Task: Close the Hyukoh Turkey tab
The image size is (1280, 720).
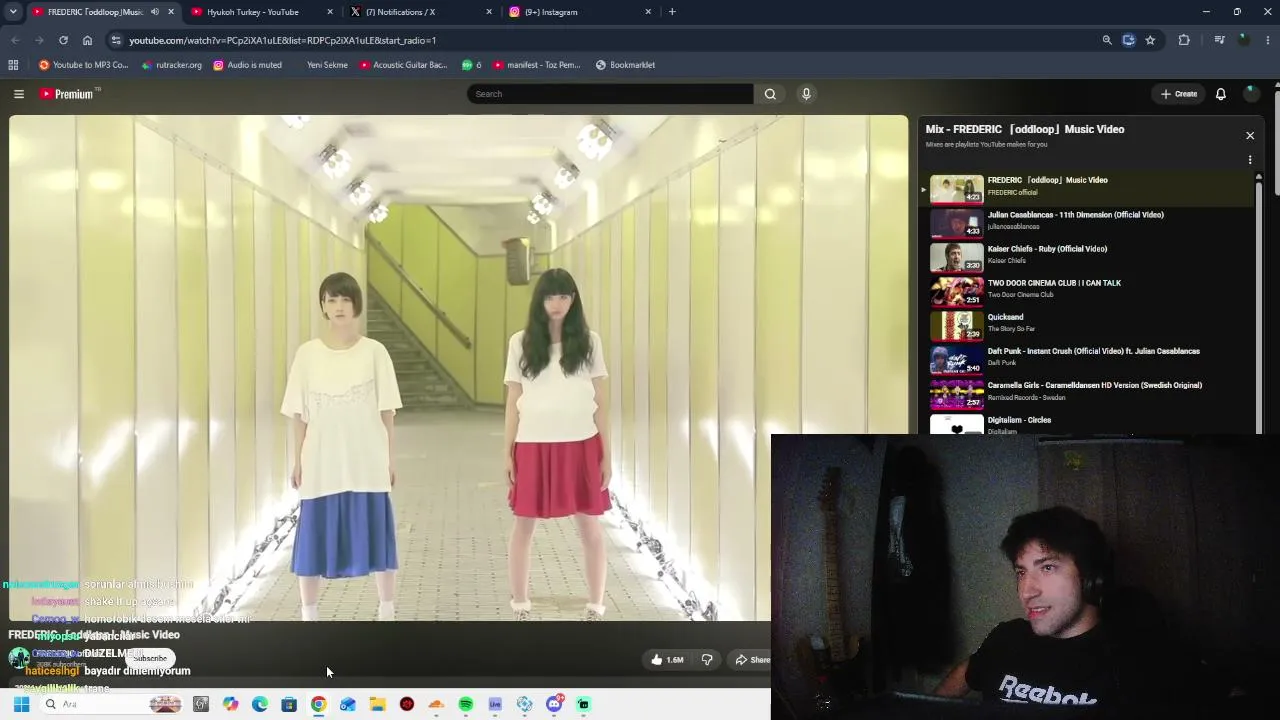Action: point(330,12)
